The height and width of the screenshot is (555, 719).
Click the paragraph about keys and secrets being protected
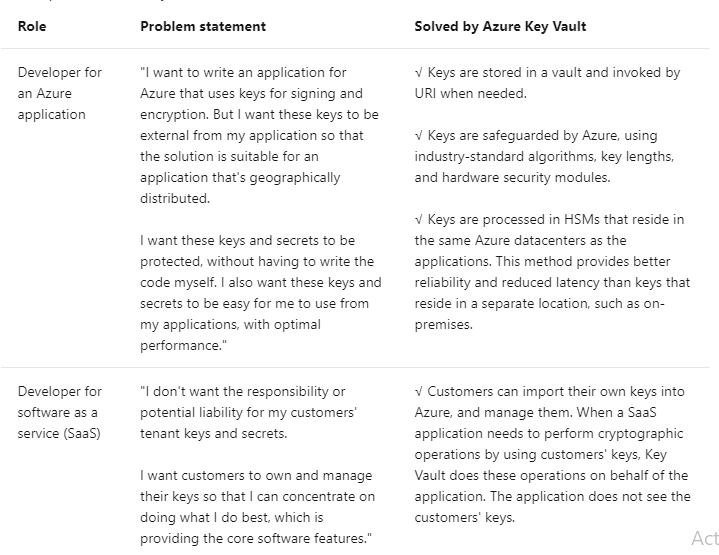point(260,293)
